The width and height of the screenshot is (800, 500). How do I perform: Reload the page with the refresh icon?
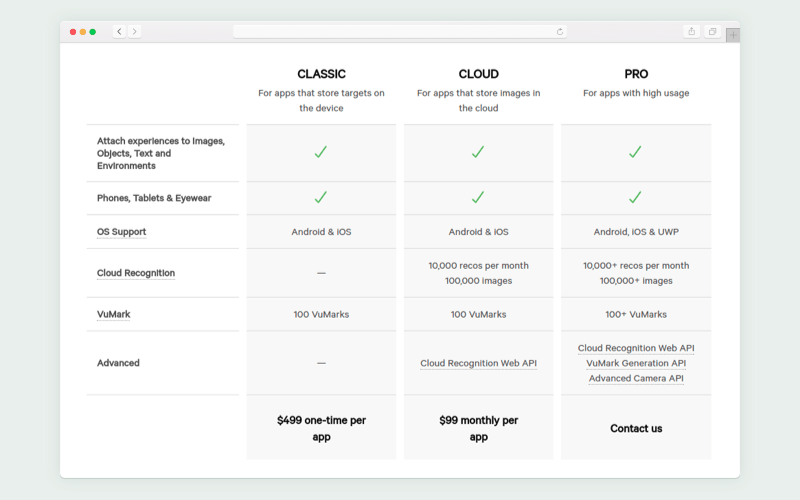[x=560, y=32]
